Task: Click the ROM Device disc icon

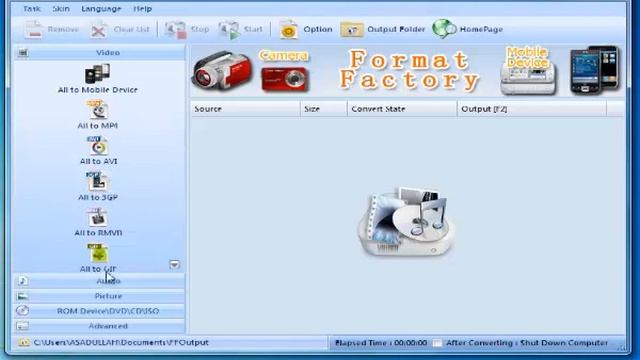Action: coord(22,311)
